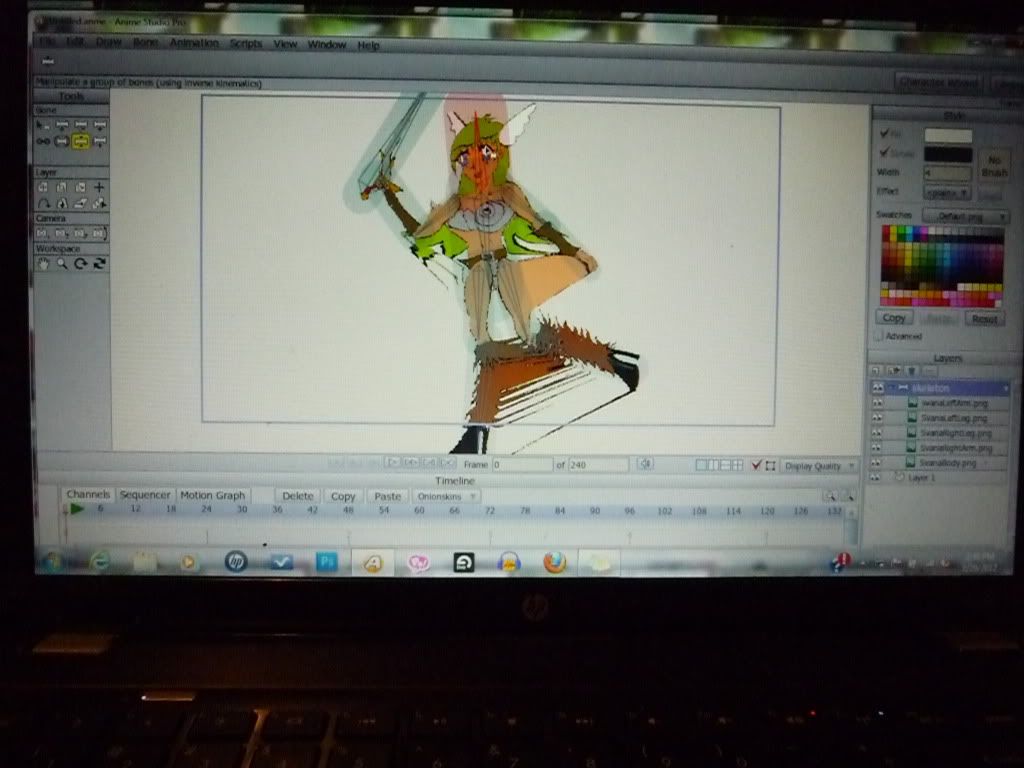Click the Reset button in Style panel
The width and height of the screenshot is (1024, 768).
(984, 319)
